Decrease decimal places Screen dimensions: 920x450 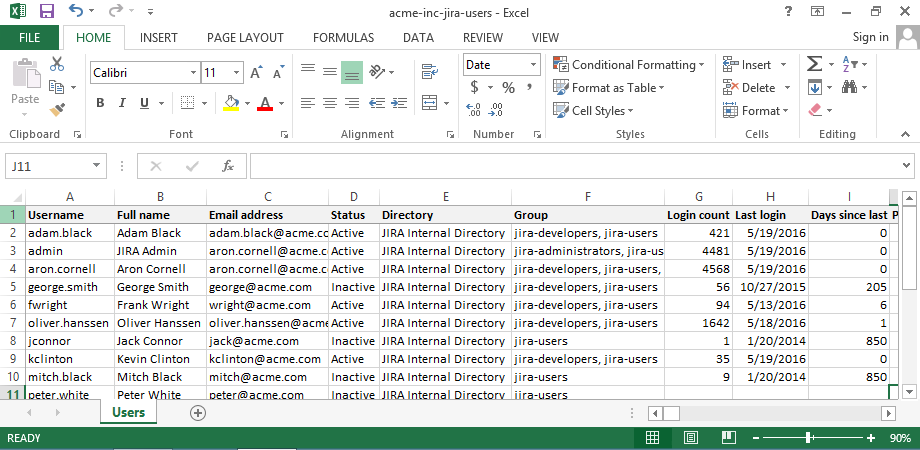point(496,110)
